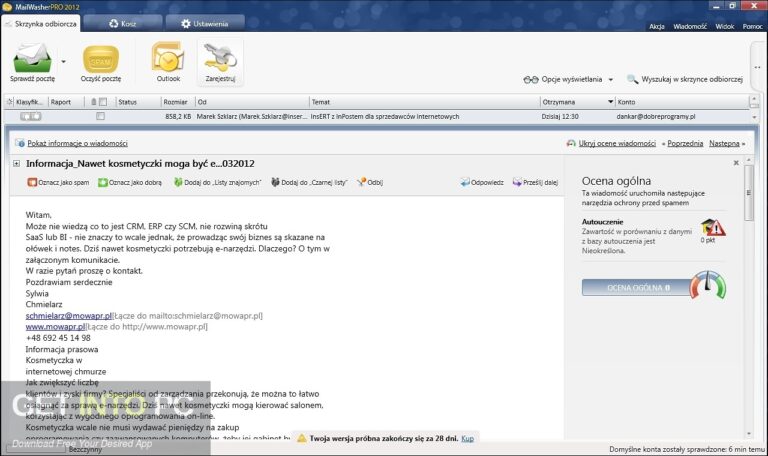Click the Sprawdź pocztę mail icon
Image resolution: width=768 pixels, height=456 pixels.
[32, 58]
